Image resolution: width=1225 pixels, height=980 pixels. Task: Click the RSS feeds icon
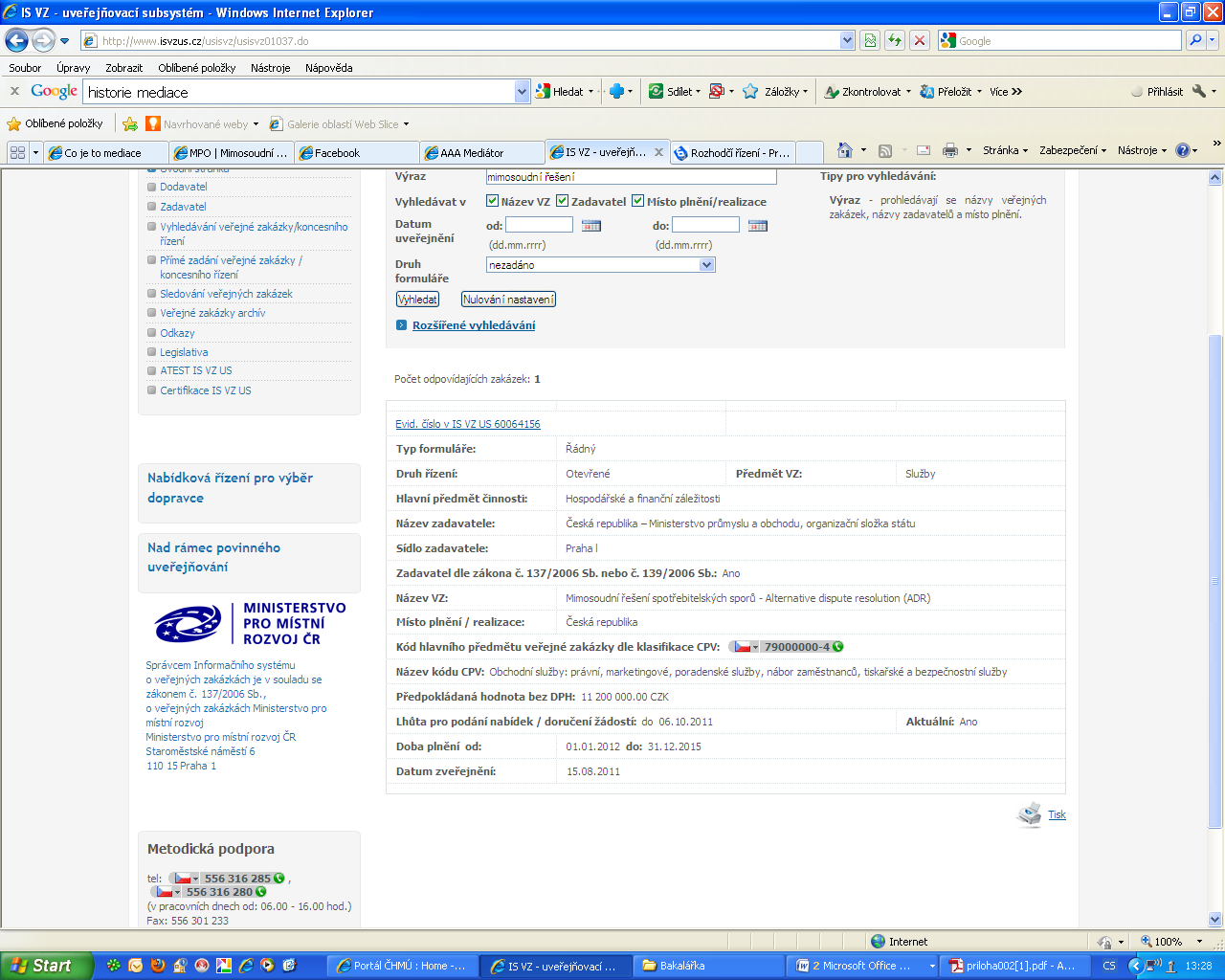885,150
